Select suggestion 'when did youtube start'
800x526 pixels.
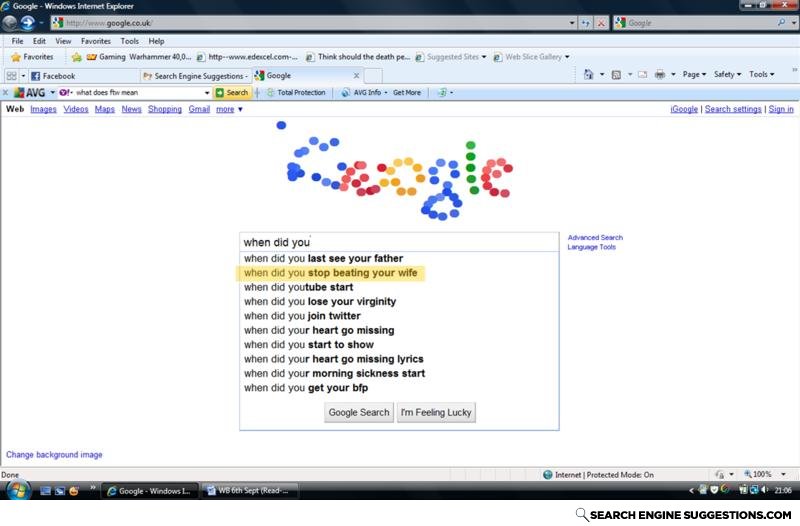pos(399,287)
